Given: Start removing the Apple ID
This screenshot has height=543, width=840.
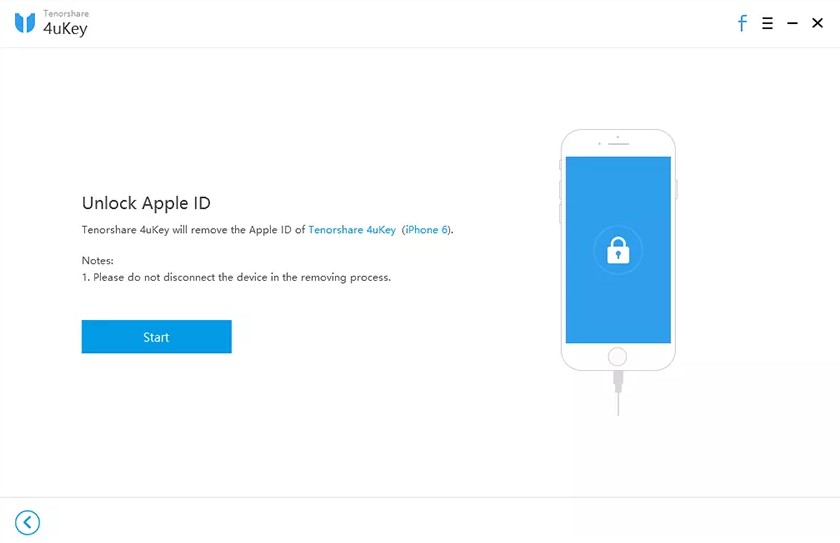Looking at the screenshot, I should [156, 337].
